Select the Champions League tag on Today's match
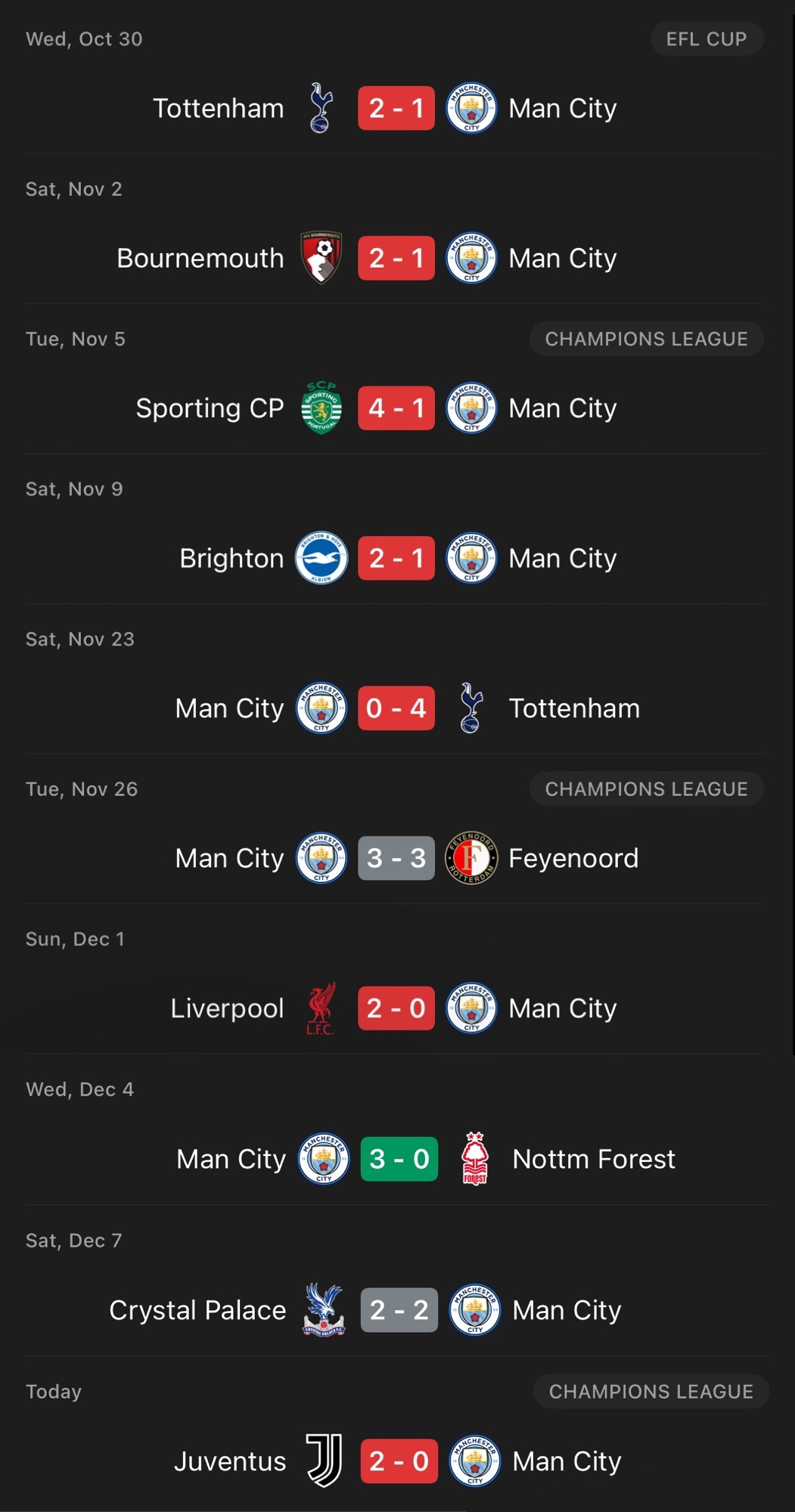 651,1391
